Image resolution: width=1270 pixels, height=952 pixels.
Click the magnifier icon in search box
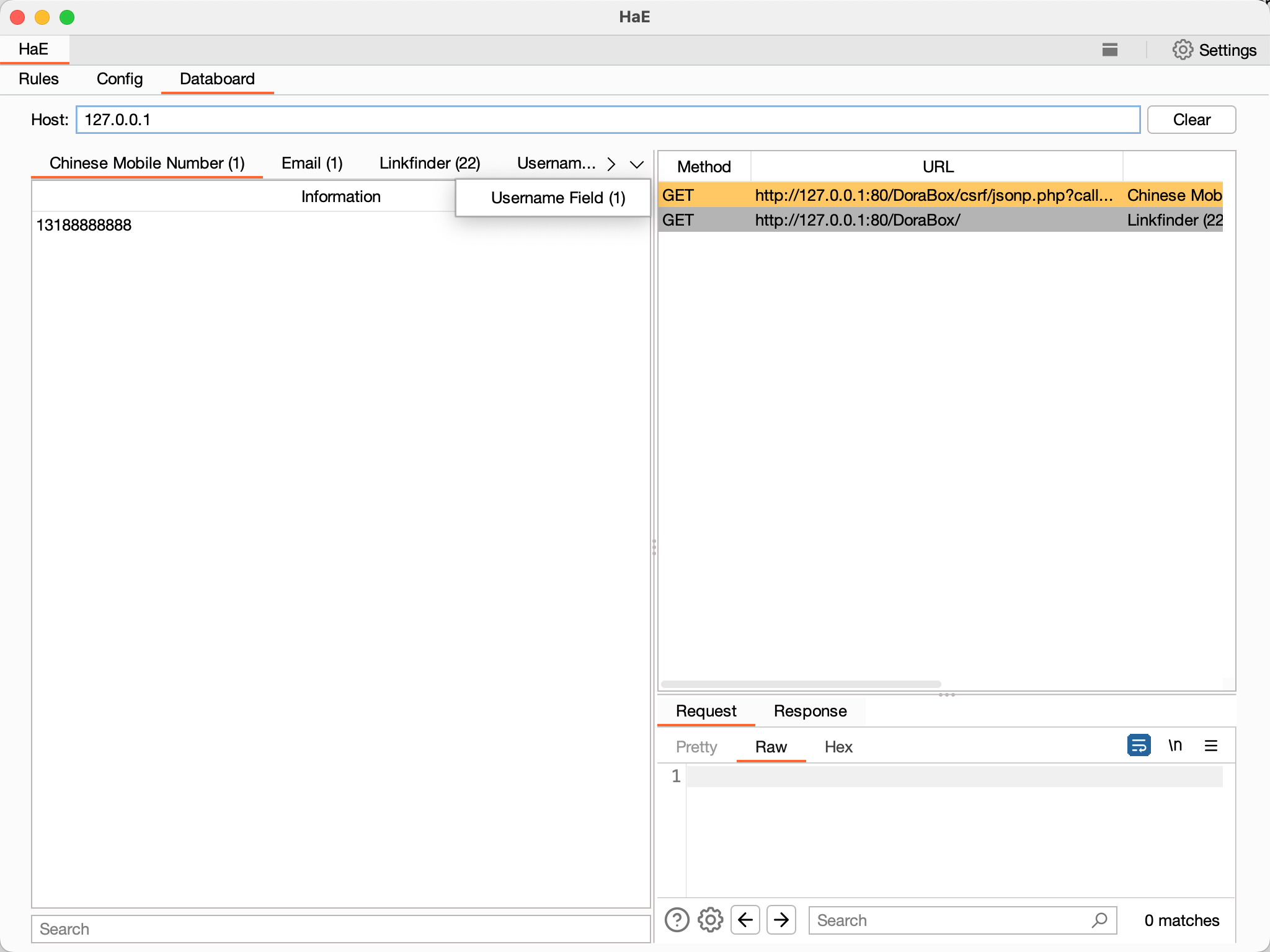click(1099, 920)
